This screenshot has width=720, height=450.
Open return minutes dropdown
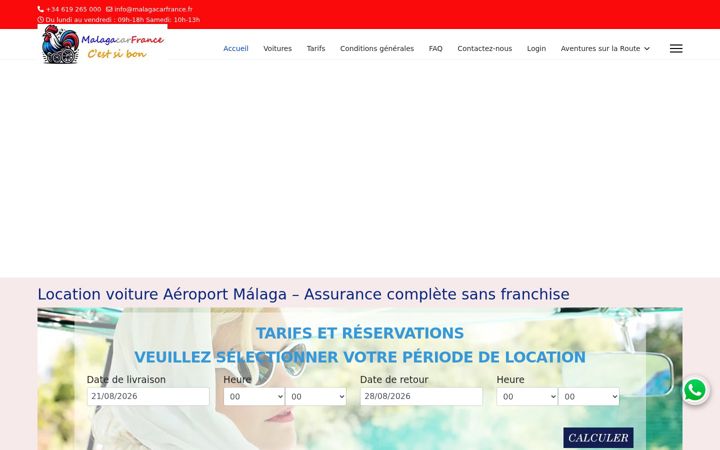[x=589, y=397]
